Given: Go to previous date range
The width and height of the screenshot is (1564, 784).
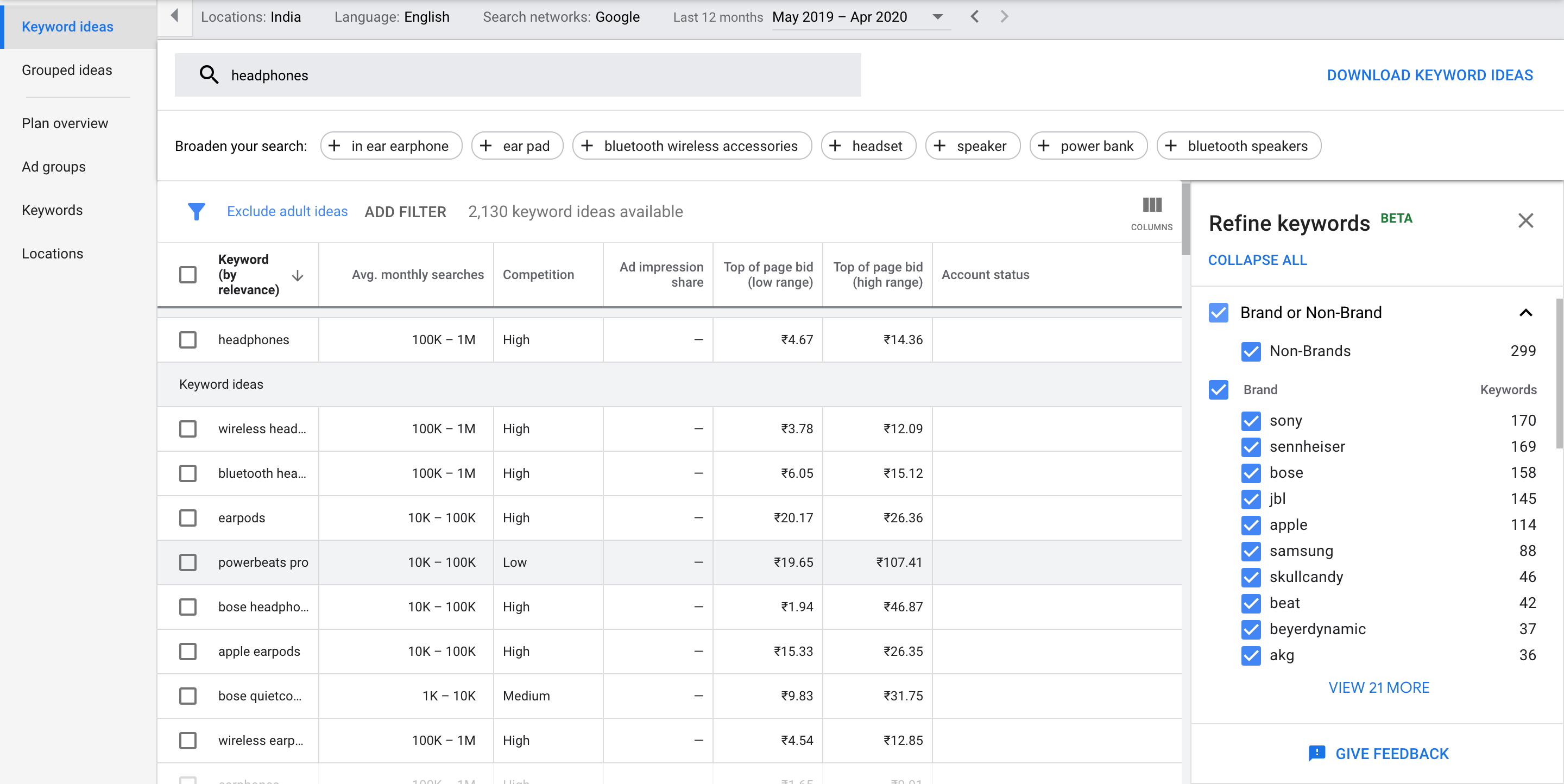Looking at the screenshot, I should (974, 16).
